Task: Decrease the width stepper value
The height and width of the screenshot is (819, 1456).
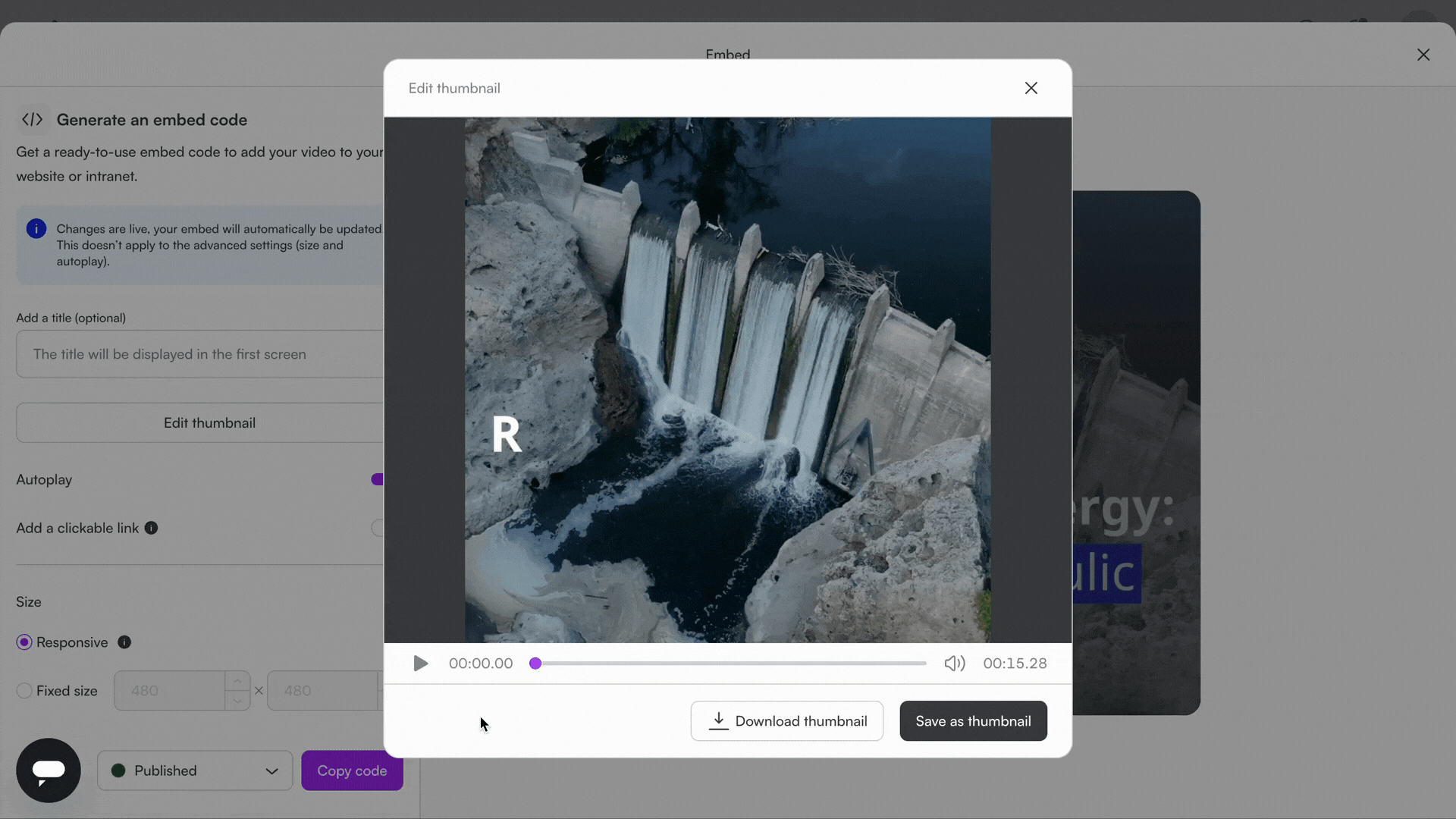Action: tap(237, 701)
